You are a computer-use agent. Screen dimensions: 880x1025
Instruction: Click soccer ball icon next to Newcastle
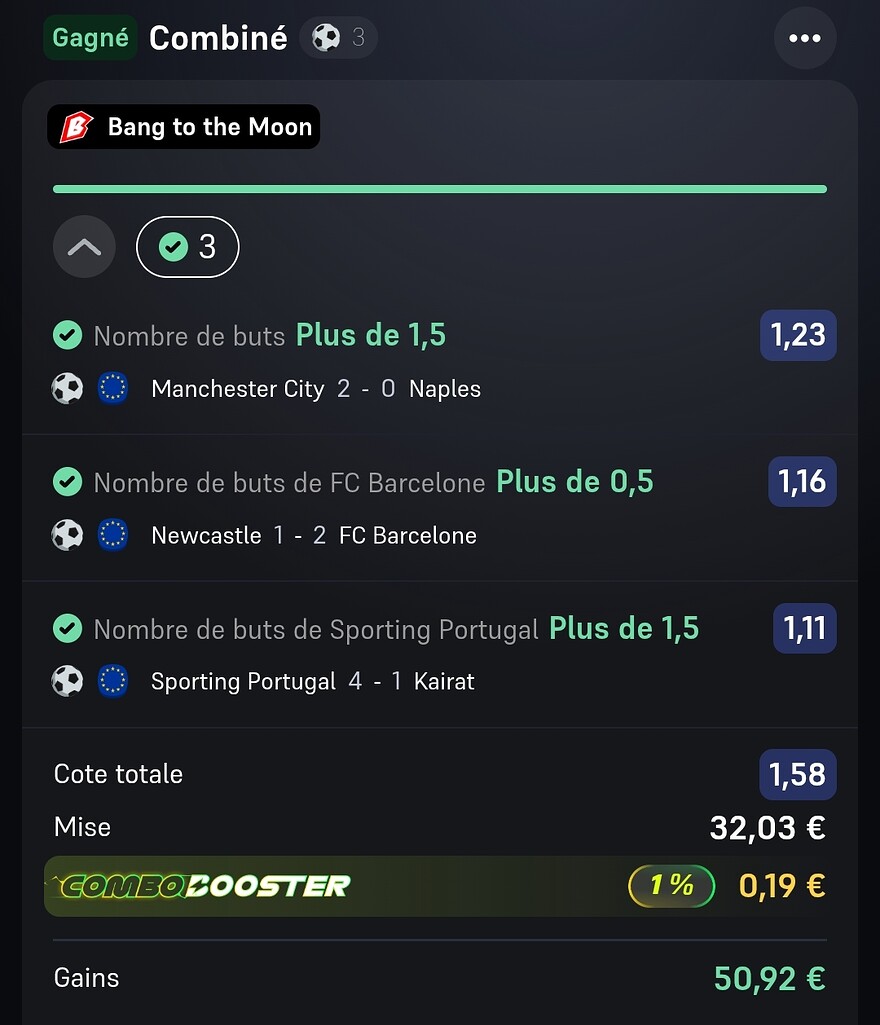(67, 535)
